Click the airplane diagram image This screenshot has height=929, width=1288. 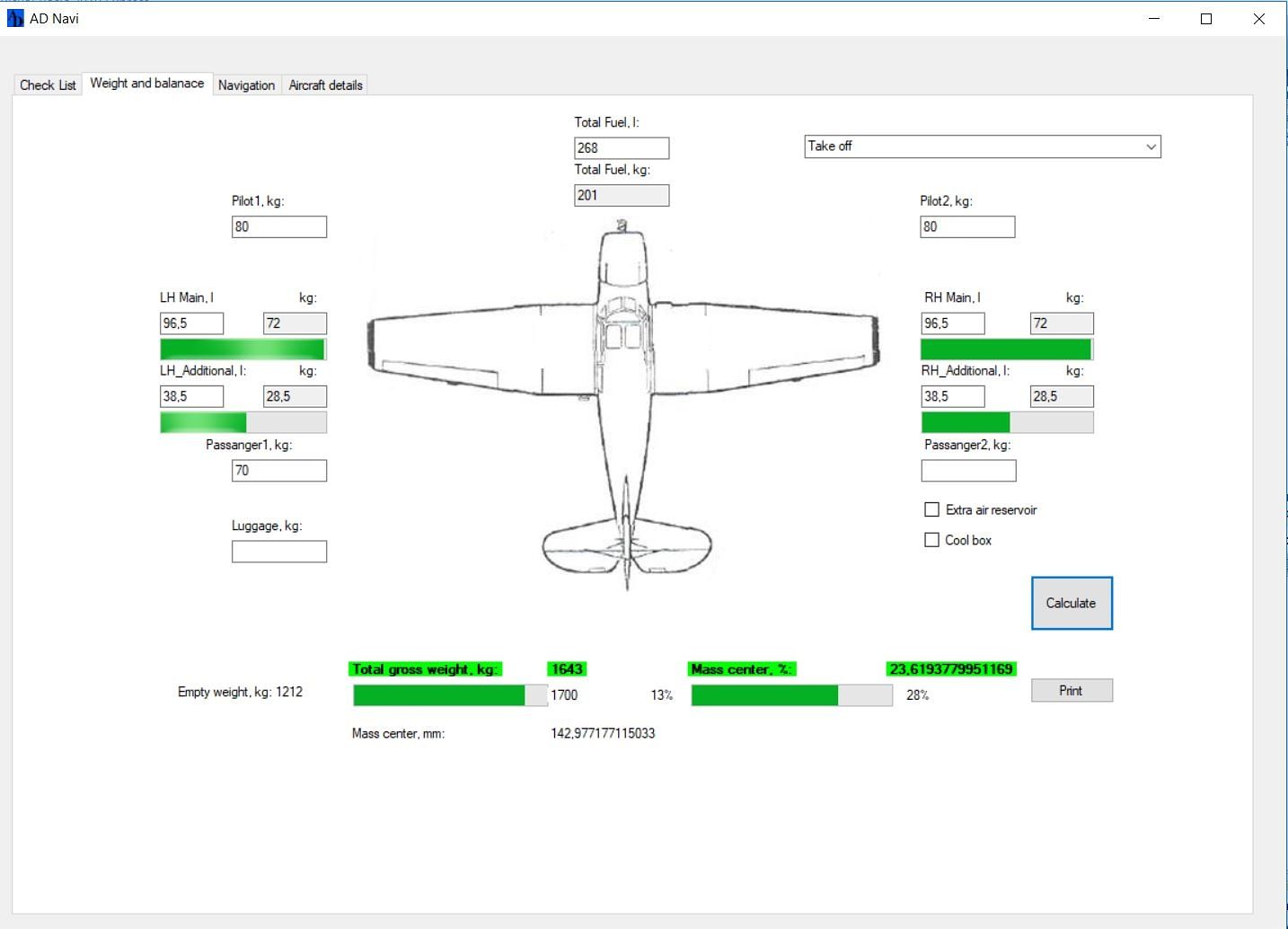point(623,404)
